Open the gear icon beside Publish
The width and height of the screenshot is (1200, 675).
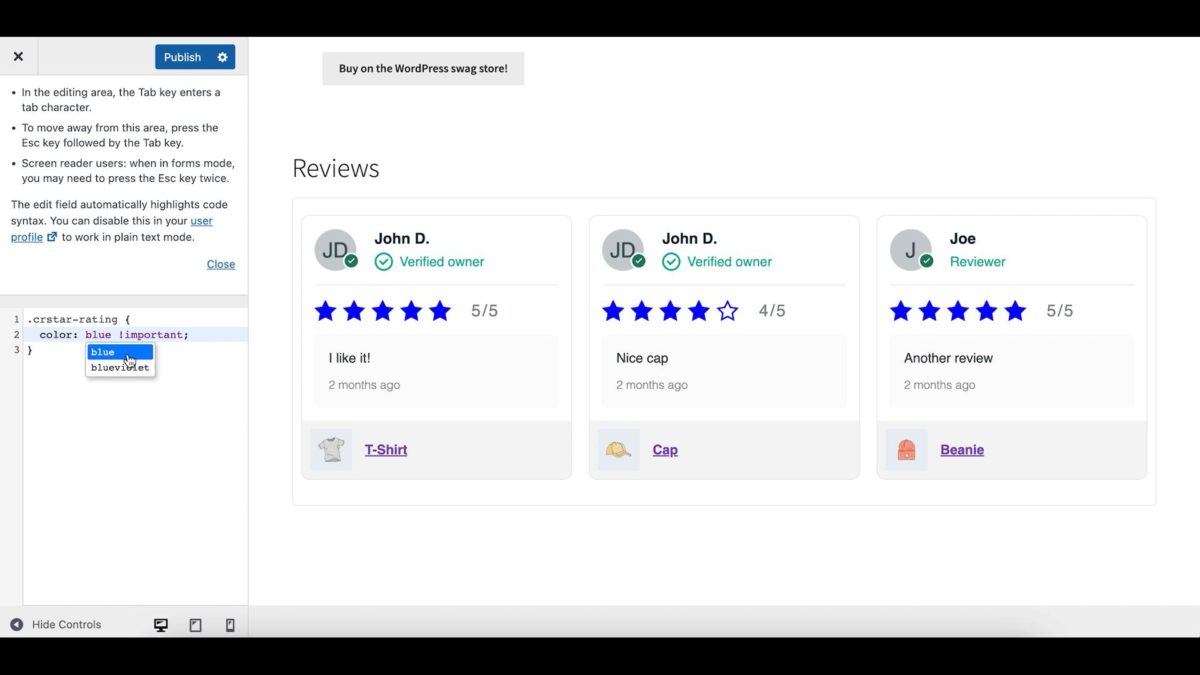[x=222, y=56]
